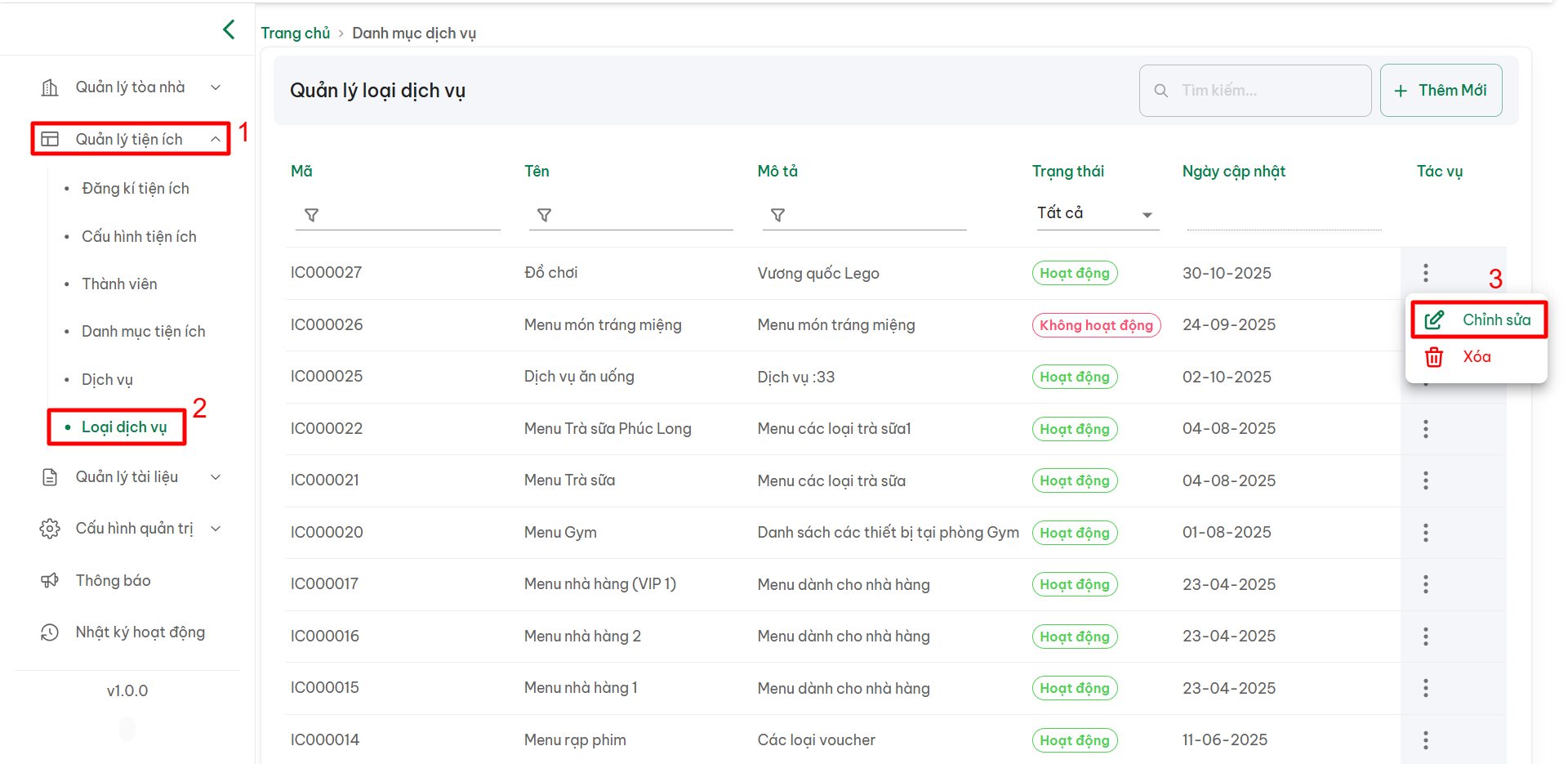Click the gear icon for Cấu hình quản trị
The width and height of the screenshot is (1568, 764).
pyautogui.click(x=50, y=529)
